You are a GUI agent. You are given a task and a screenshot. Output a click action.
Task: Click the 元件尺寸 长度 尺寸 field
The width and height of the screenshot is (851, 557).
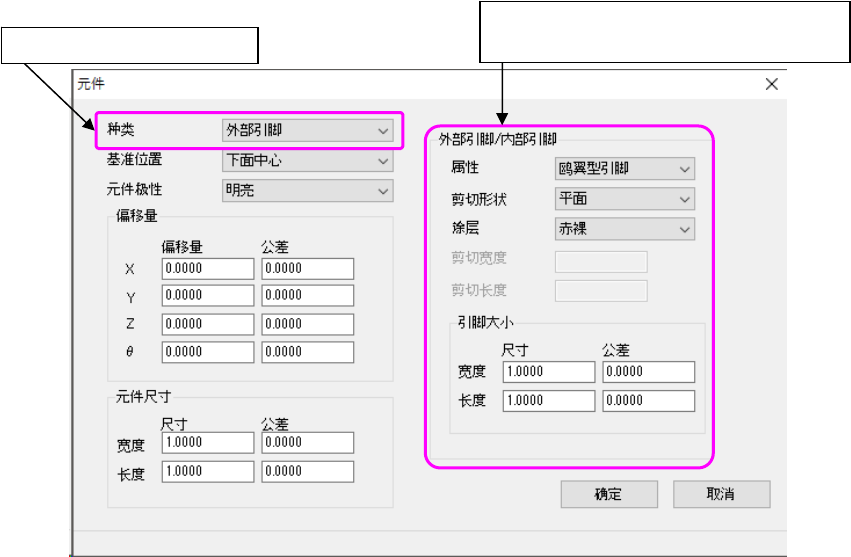point(208,471)
